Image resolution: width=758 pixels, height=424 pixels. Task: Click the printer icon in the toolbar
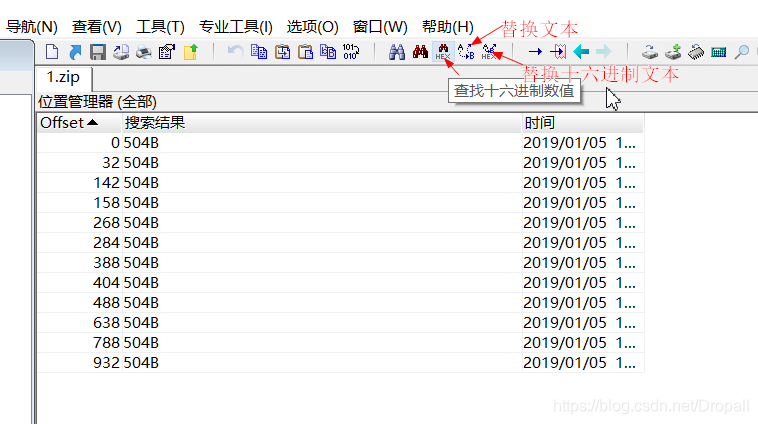coord(144,51)
